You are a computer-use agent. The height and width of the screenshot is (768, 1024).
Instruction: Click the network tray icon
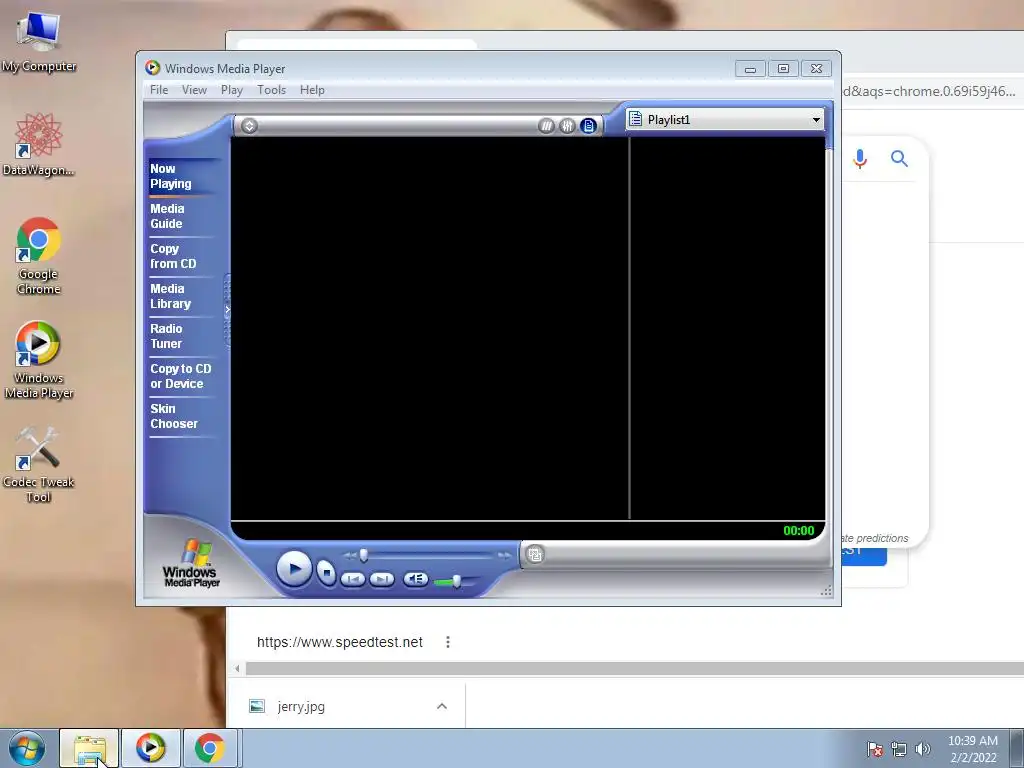tap(899, 749)
